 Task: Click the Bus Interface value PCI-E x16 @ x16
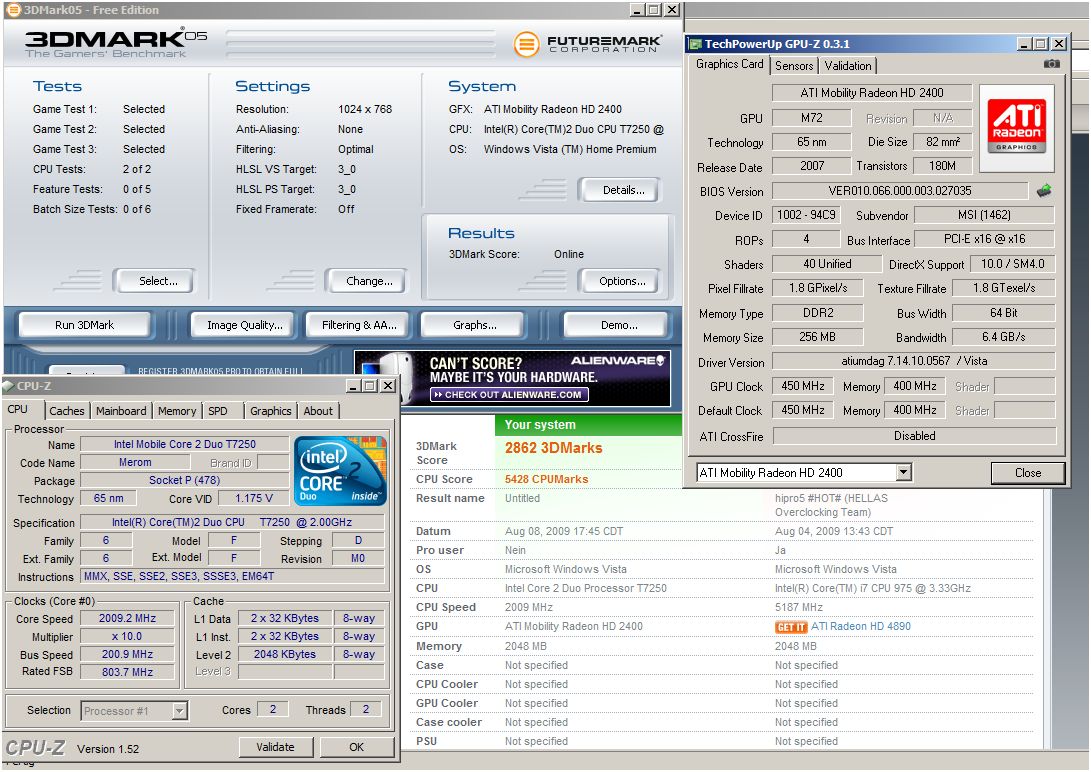[984, 239]
